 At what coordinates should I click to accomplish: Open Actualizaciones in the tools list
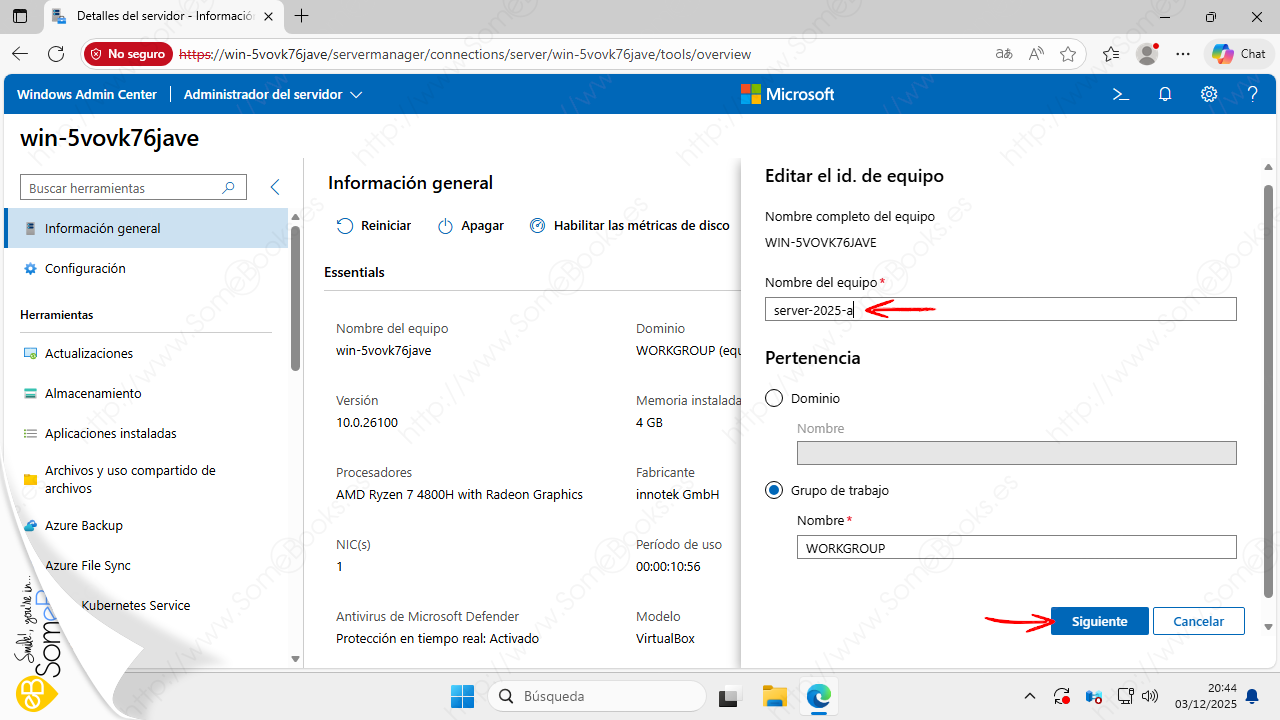pos(89,353)
